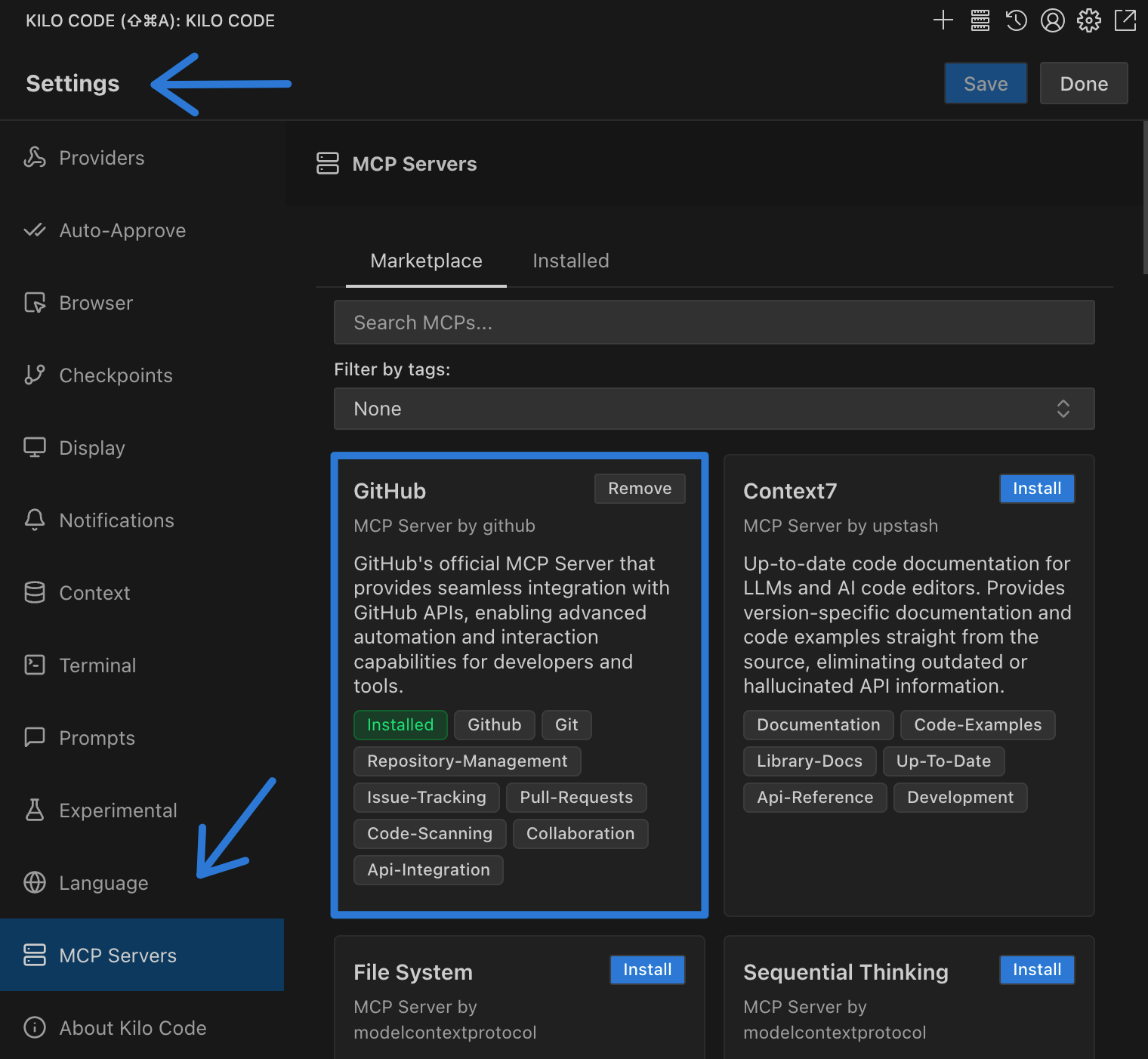Select Terminal in settings sidebar
The height and width of the screenshot is (1059, 1148).
[x=142, y=665]
